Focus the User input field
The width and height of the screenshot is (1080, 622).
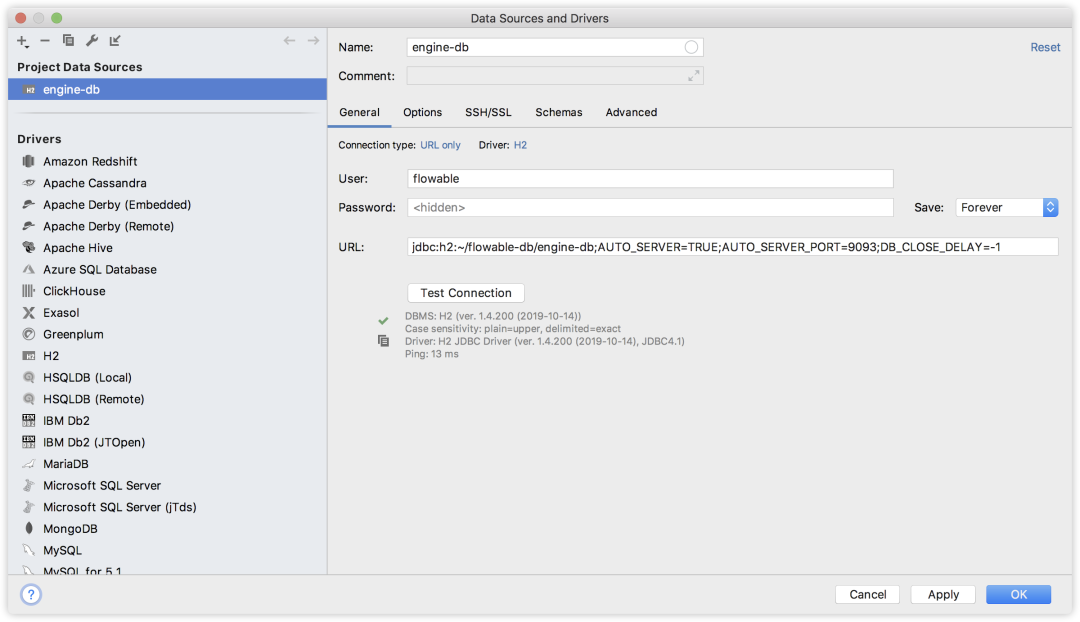point(650,178)
